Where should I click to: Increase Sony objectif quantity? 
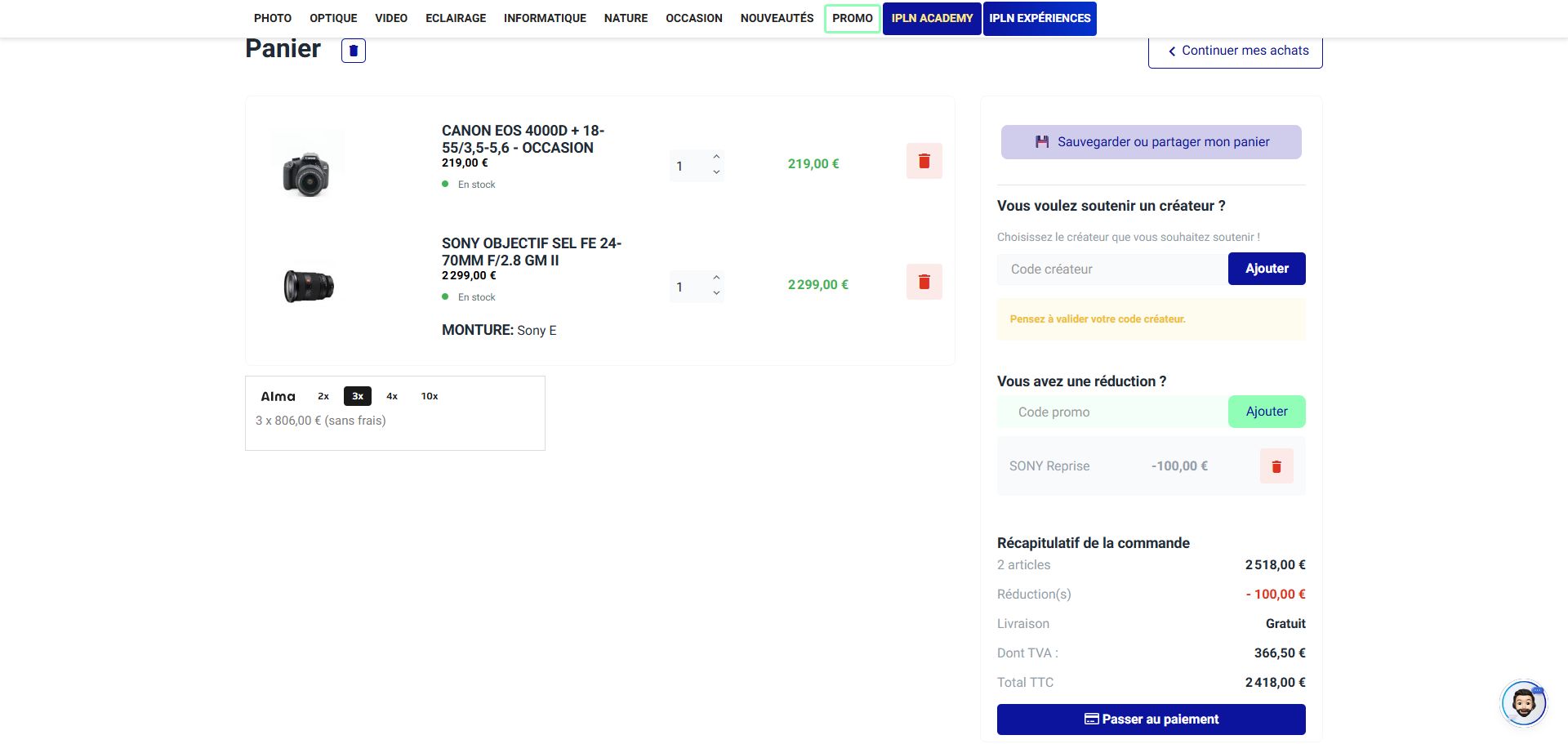point(716,278)
